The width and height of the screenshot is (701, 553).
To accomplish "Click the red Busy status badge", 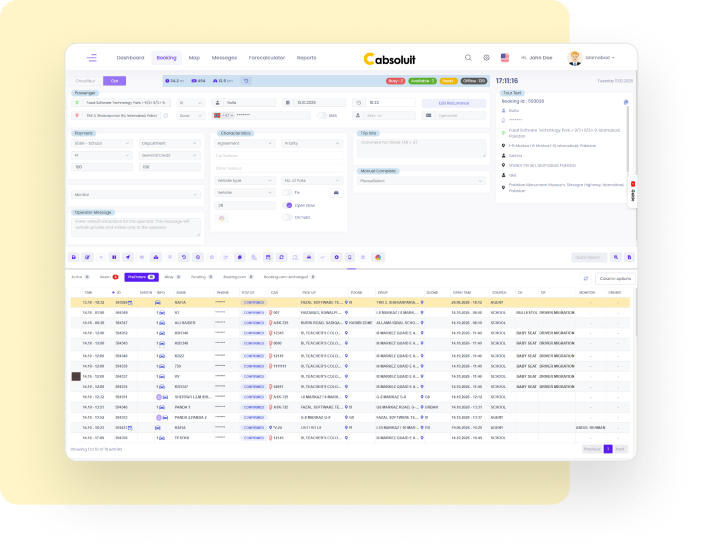I will (x=395, y=81).
